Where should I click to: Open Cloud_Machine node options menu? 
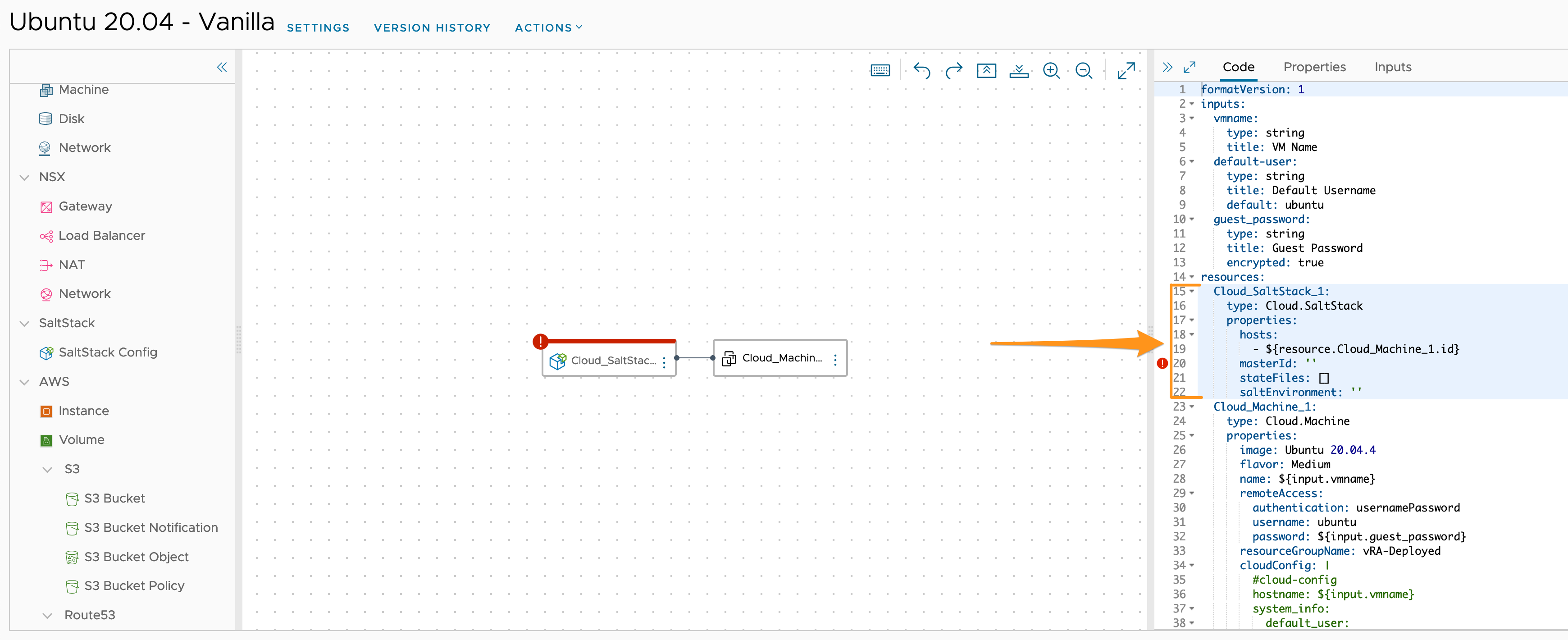tap(835, 360)
